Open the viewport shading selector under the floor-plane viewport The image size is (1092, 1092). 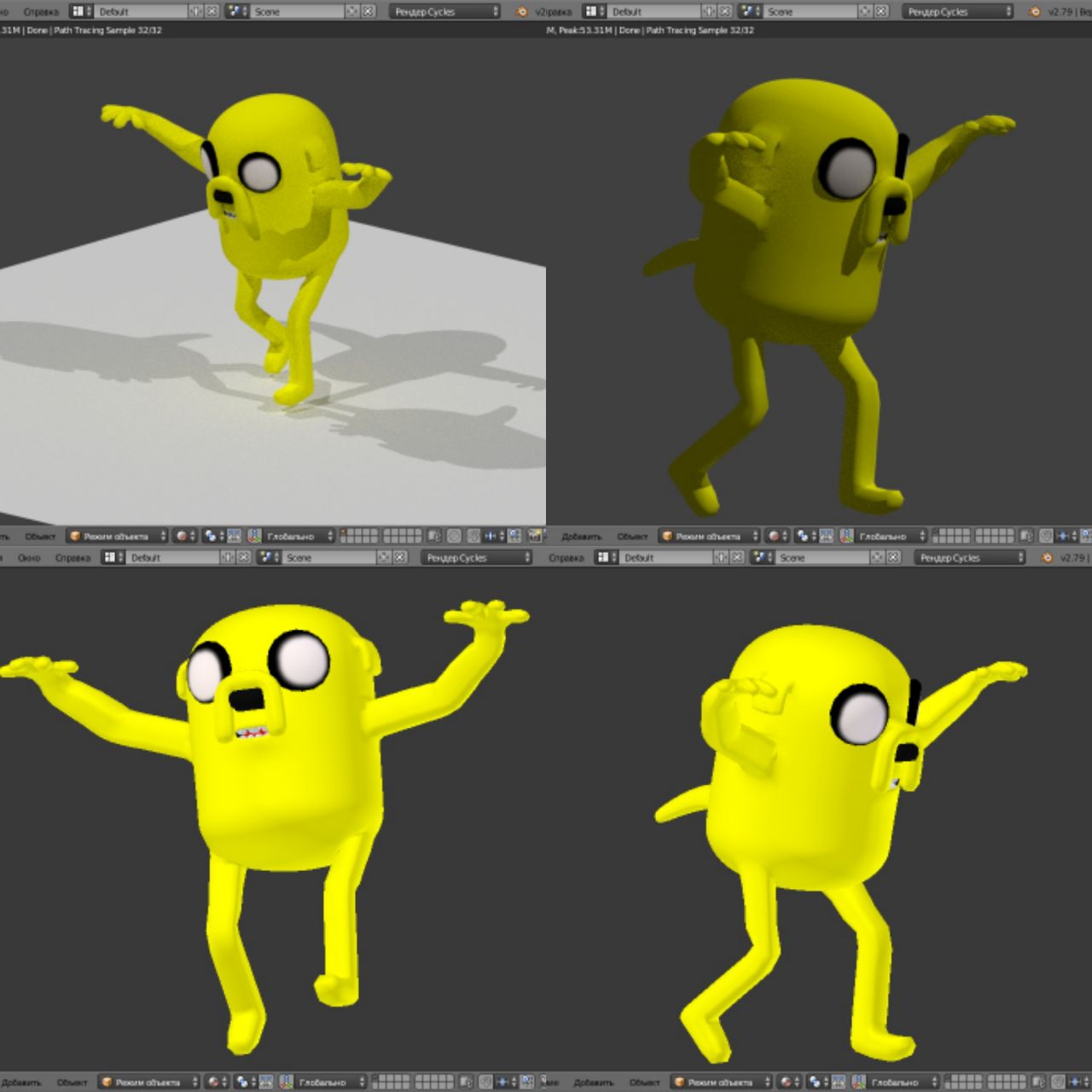point(185,536)
